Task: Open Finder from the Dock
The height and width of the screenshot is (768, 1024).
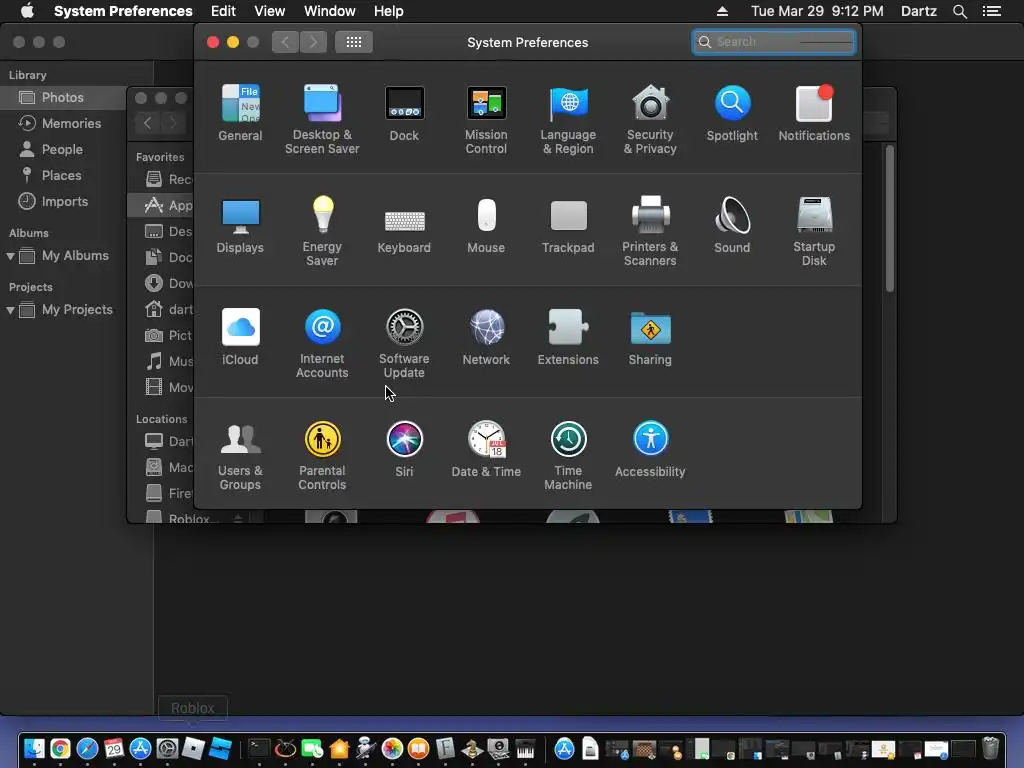Action: click(33, 748)
